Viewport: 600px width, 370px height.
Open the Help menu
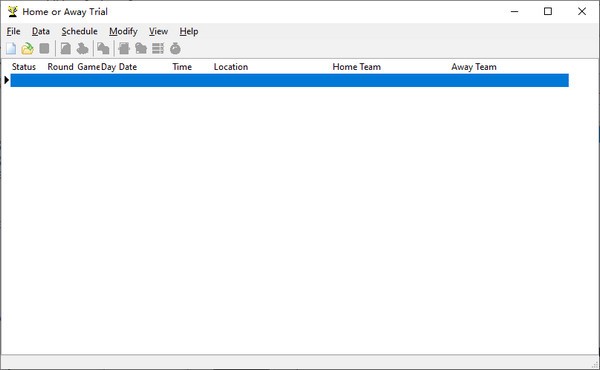point(189,31)
